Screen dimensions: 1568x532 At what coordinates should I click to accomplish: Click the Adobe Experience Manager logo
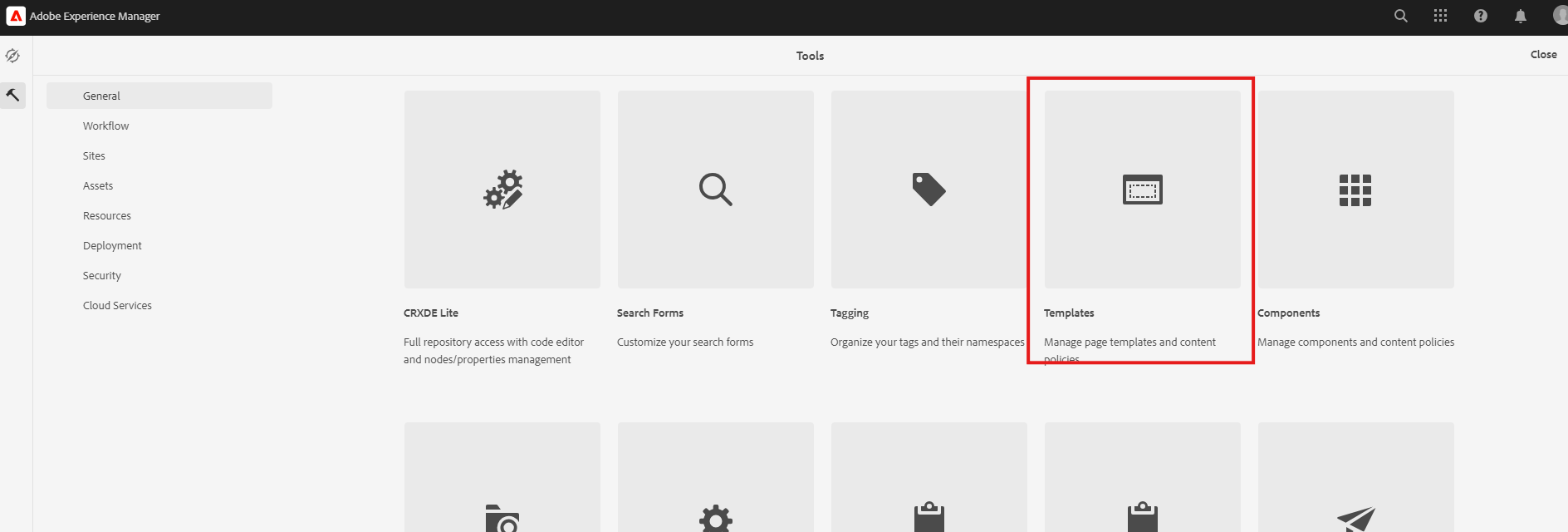16,16
